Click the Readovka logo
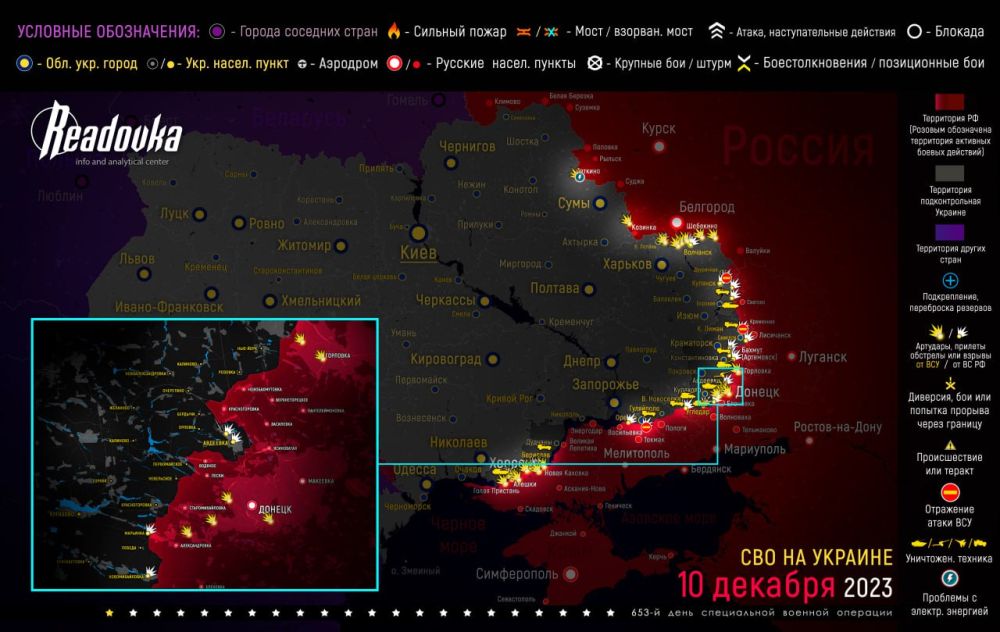Image resolution: width=1000 pixels, height=632 pixels. point(107,132)
